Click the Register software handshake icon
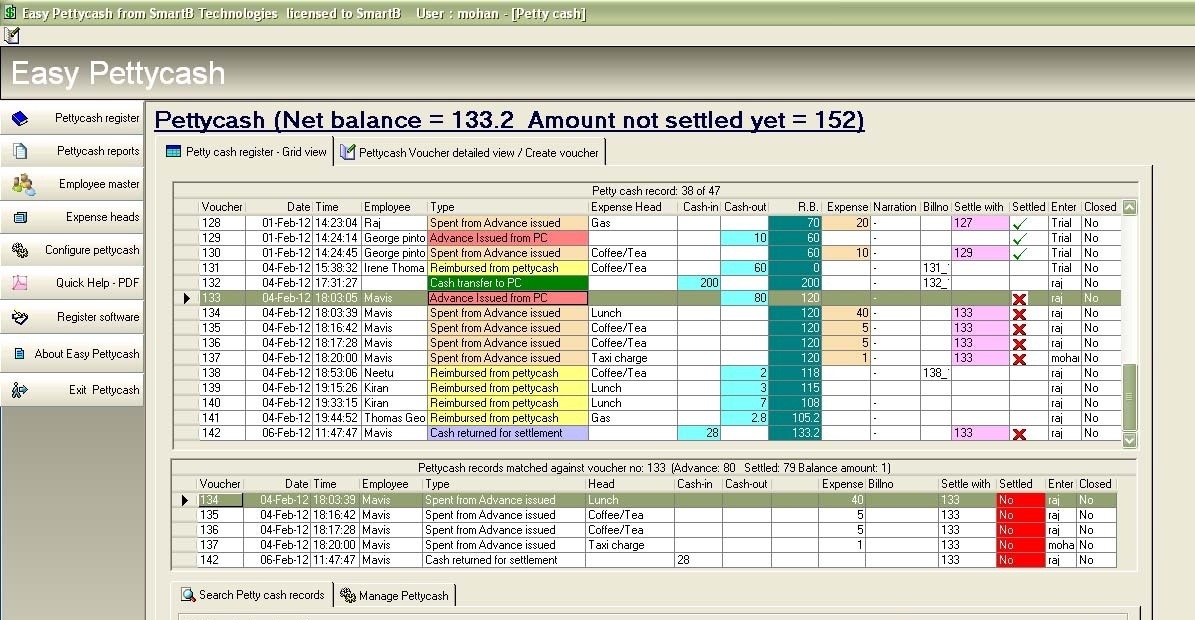The height and width of the screenshot is (620, 1195). pos(20,317)
